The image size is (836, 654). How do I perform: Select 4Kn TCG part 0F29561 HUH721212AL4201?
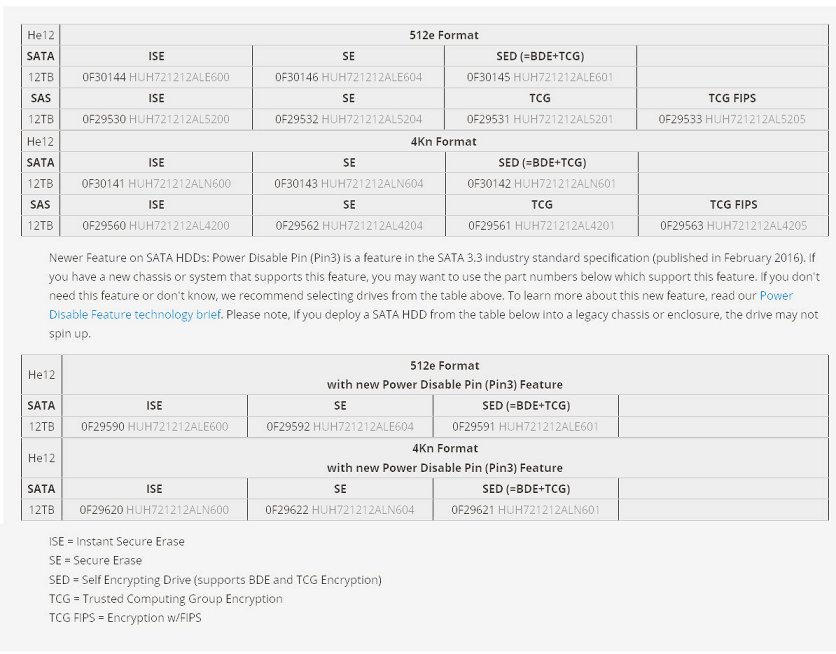click(x=542, y=226)
